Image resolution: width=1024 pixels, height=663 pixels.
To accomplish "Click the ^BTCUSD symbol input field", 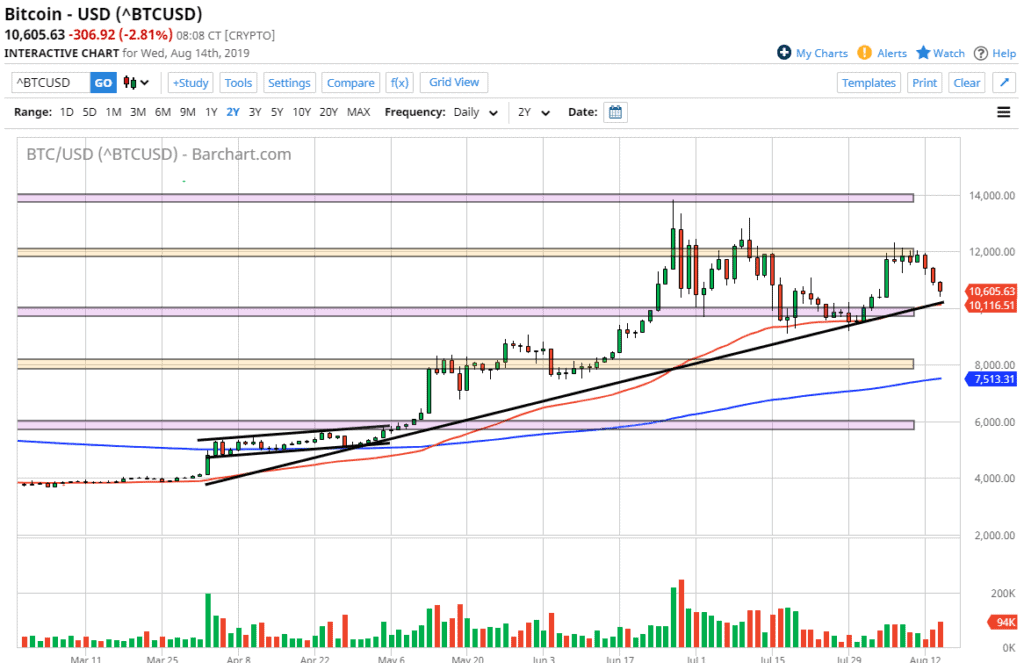I will pyautogui.click(x=50, y=83).
